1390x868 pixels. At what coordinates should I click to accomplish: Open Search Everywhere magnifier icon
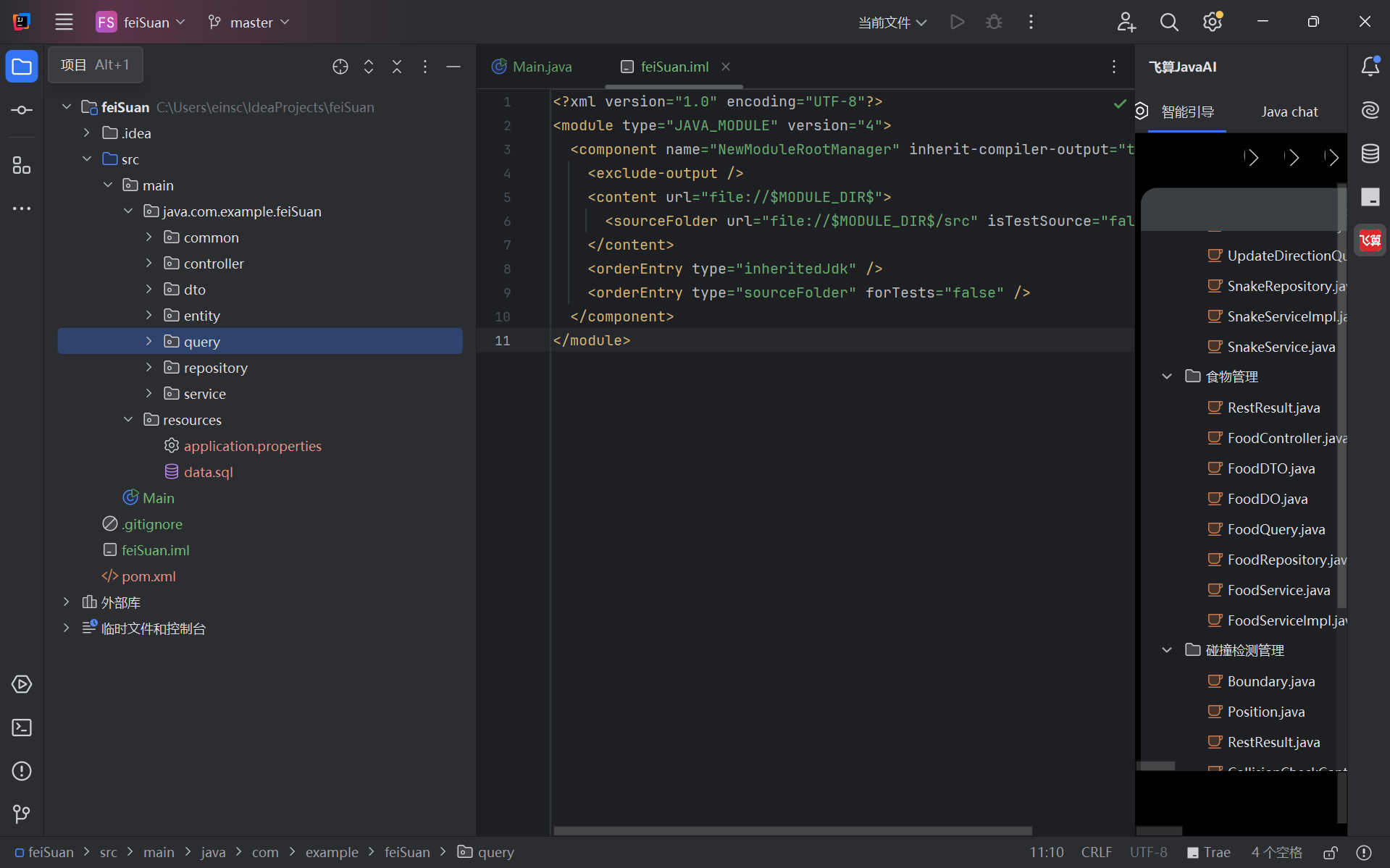[x=1168, y=22]
